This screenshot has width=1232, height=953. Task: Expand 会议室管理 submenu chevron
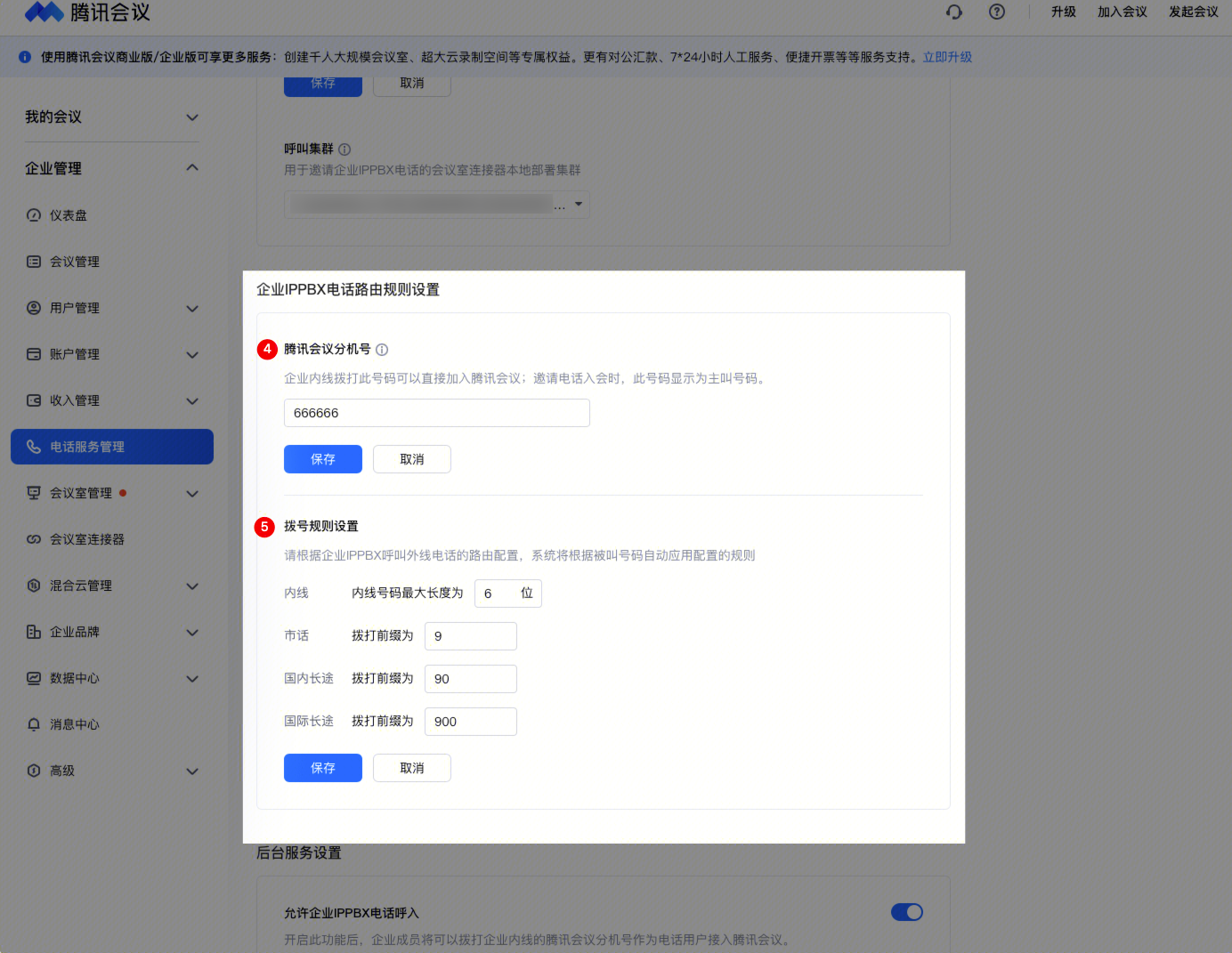click(x=192, y=494)
